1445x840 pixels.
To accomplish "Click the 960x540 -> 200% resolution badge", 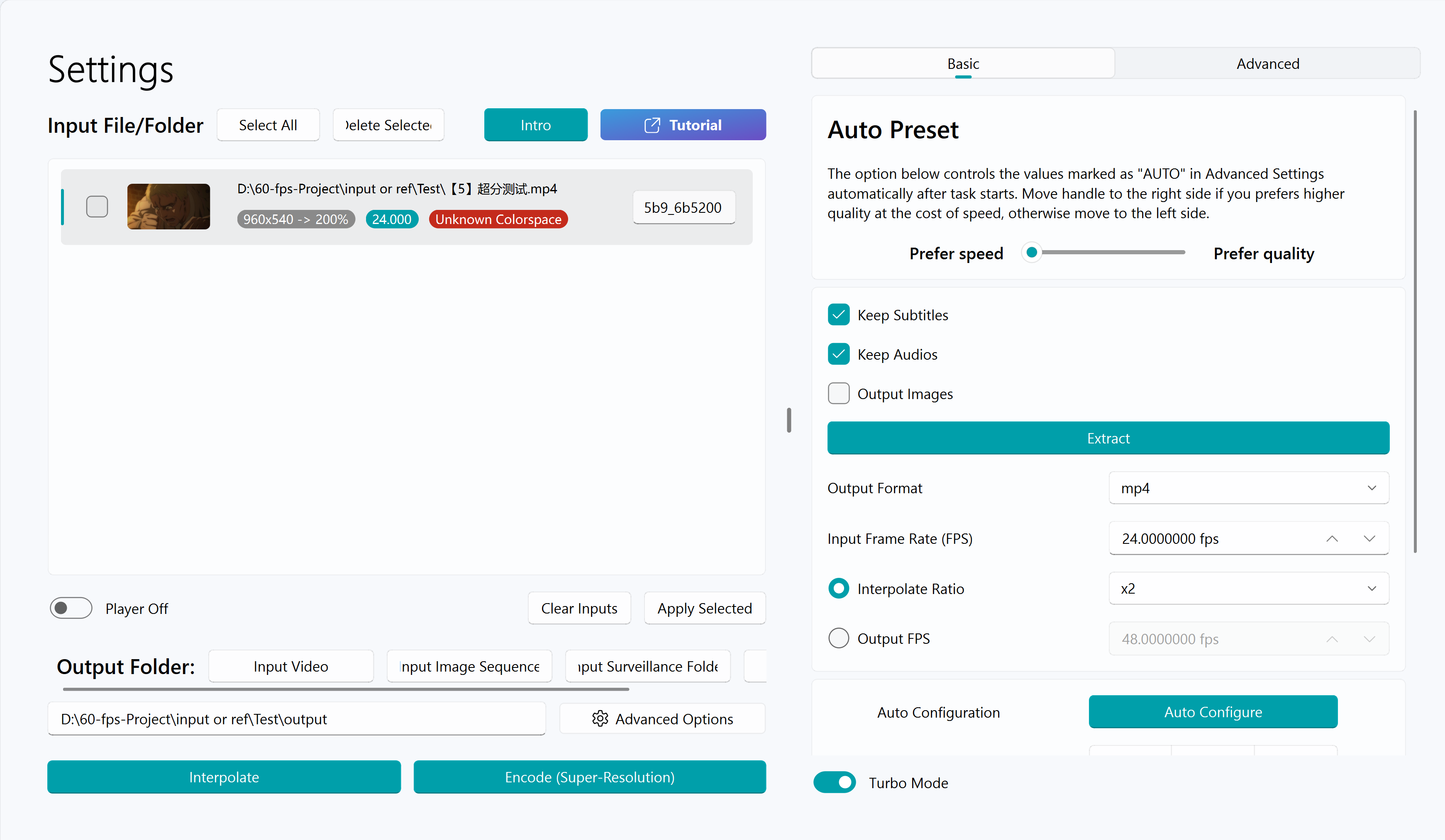I will point(296,219).
